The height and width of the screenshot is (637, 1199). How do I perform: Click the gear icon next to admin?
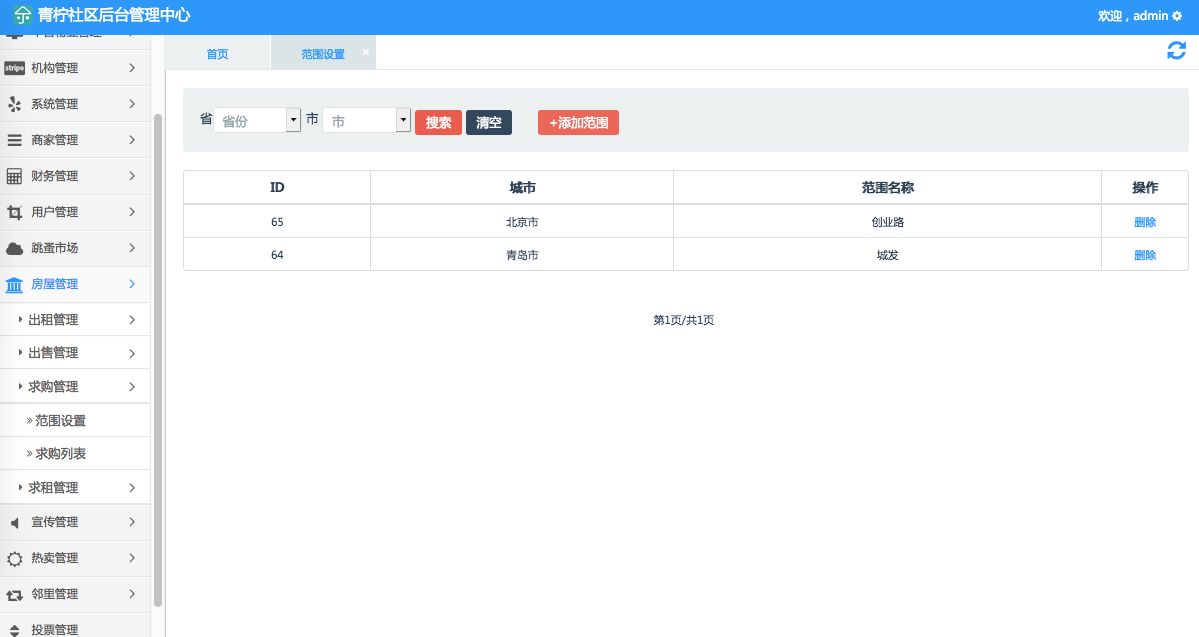[1177, 16]
